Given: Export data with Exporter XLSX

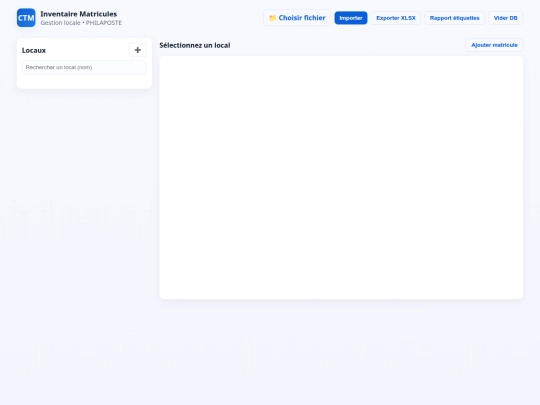Looking at the screenshot, I should pos(396,18).
